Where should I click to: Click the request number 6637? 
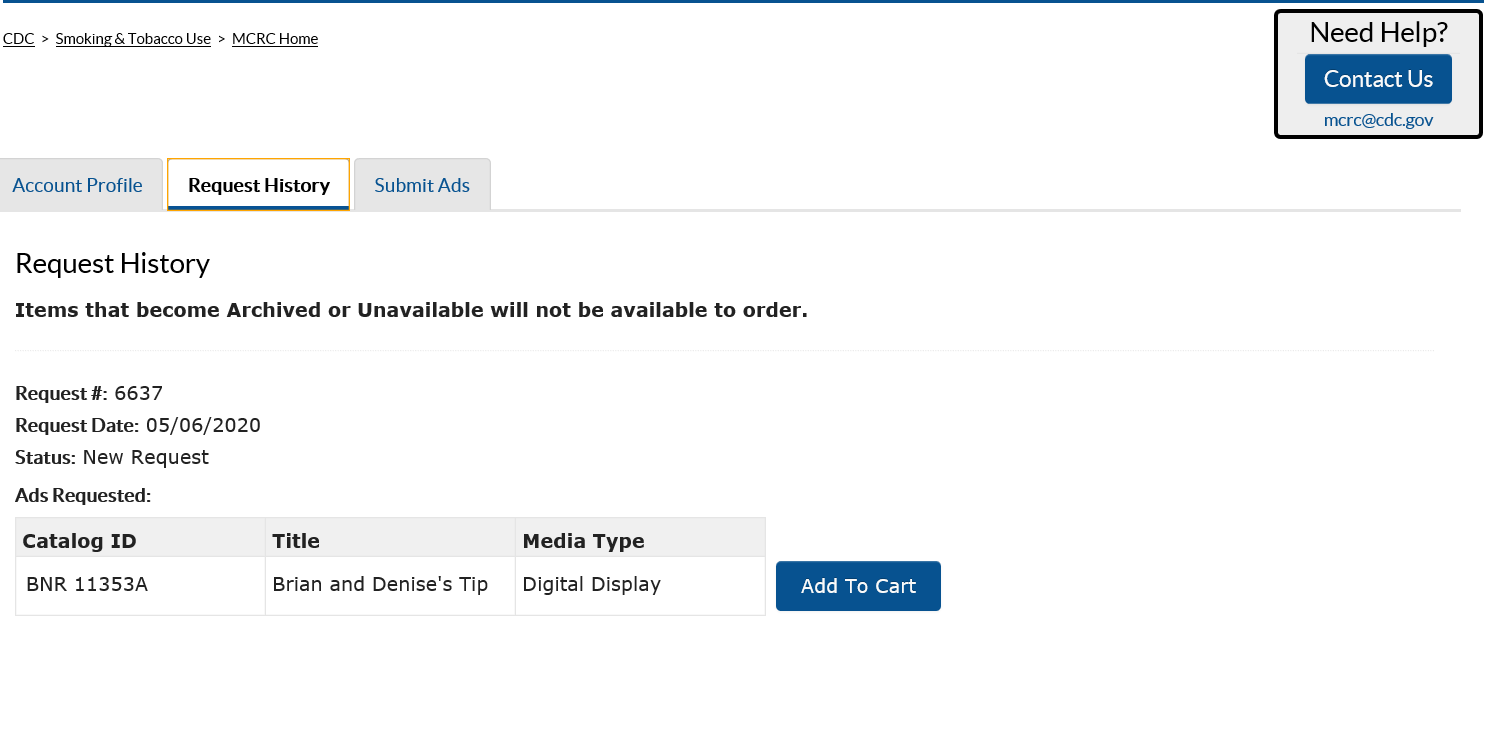point(138,393)
